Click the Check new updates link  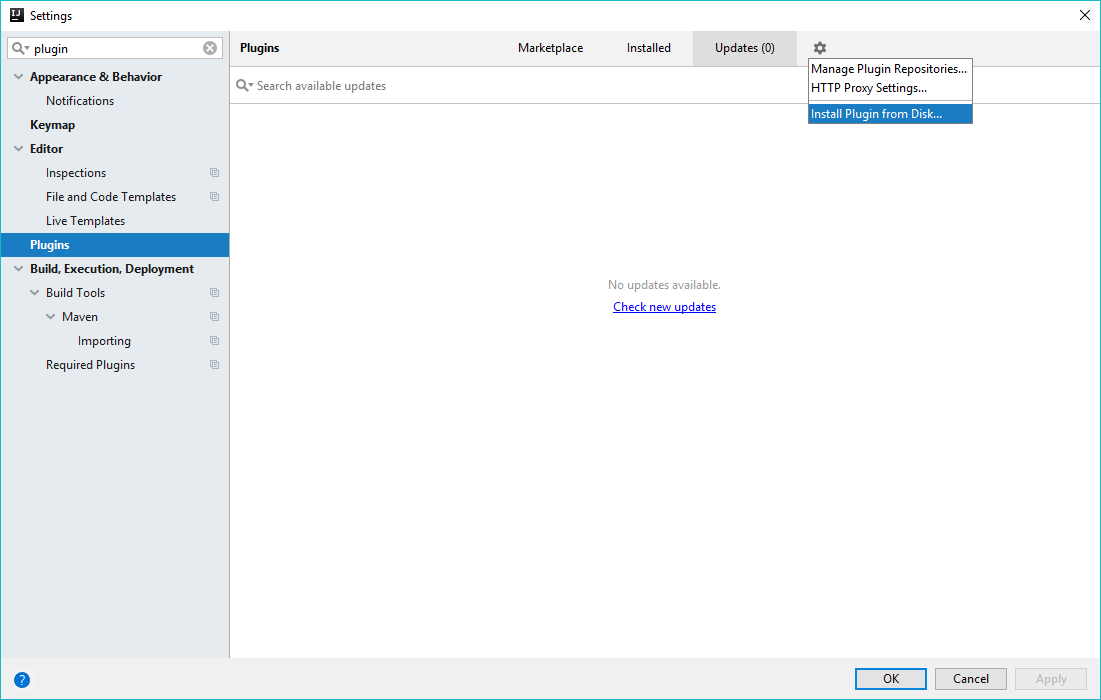click(664, 307)
